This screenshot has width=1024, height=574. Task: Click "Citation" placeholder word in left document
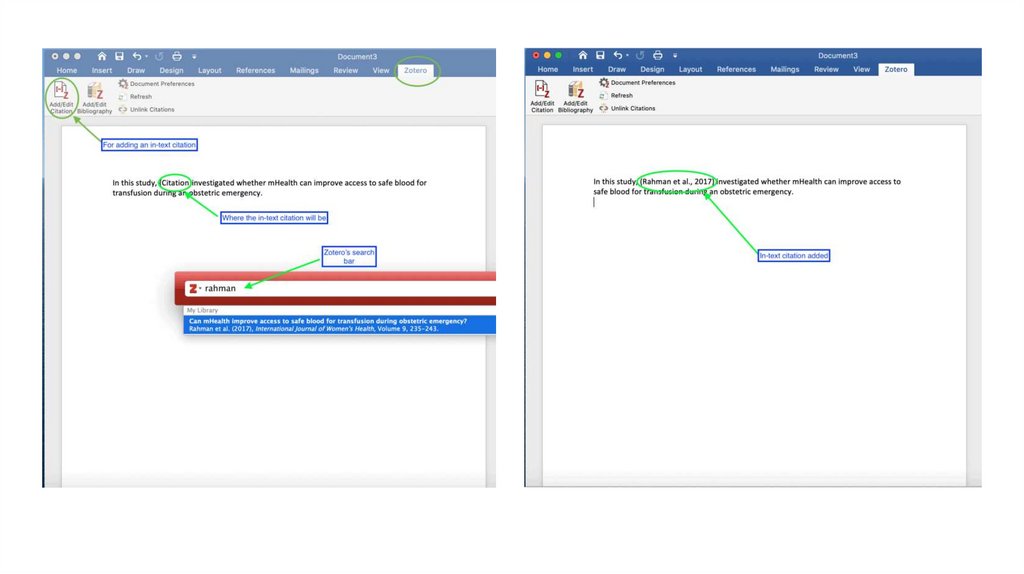(174, 183)
